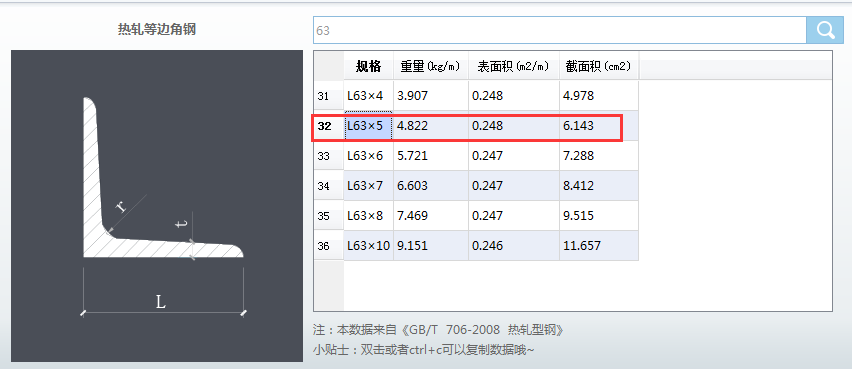Select section area cell 9.515
This screenshot has height=369, width=852.
[x=599, y=216]
